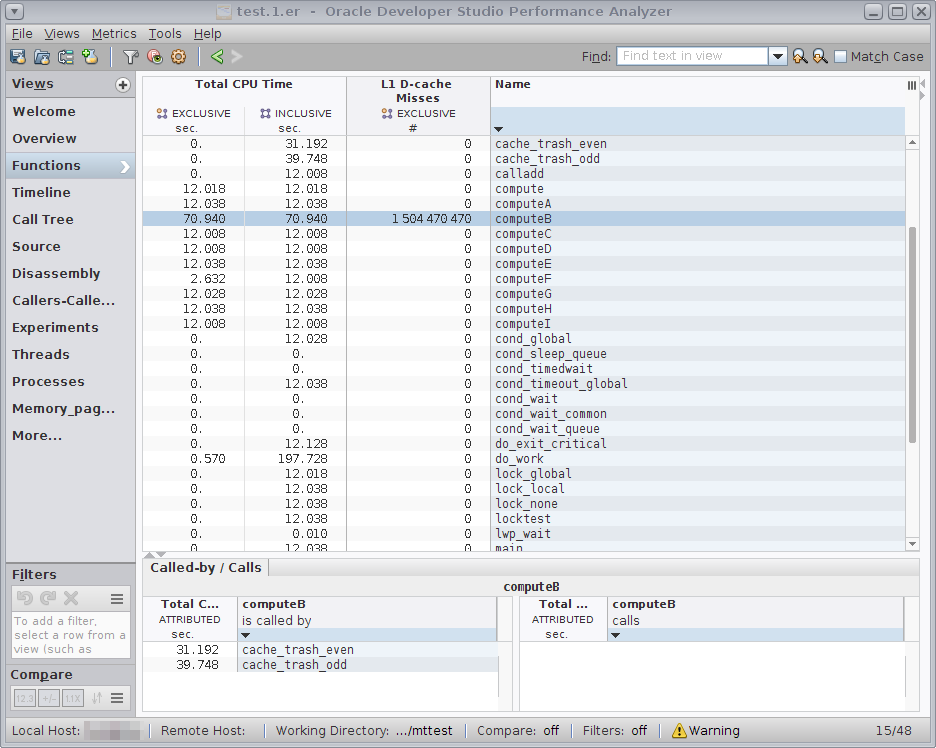936x748 pixels.
Task: Click the 'is called by' sort arrow
Action: 247,636
